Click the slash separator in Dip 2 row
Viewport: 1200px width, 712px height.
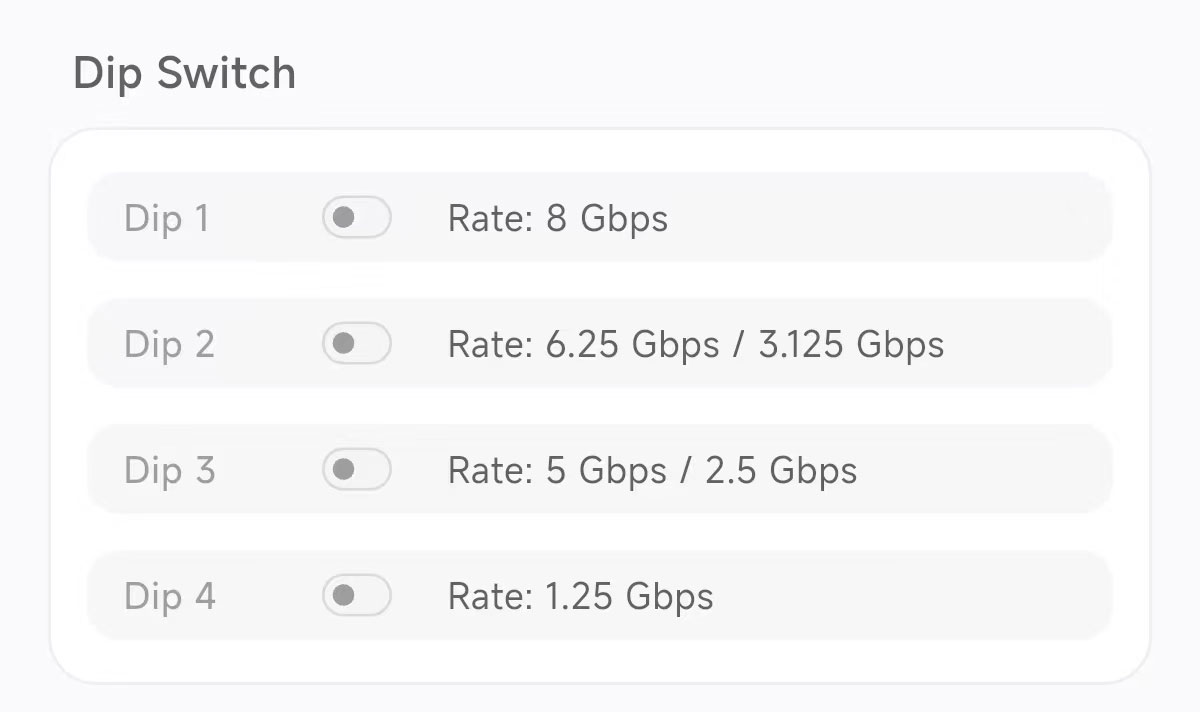coord(739,344)
